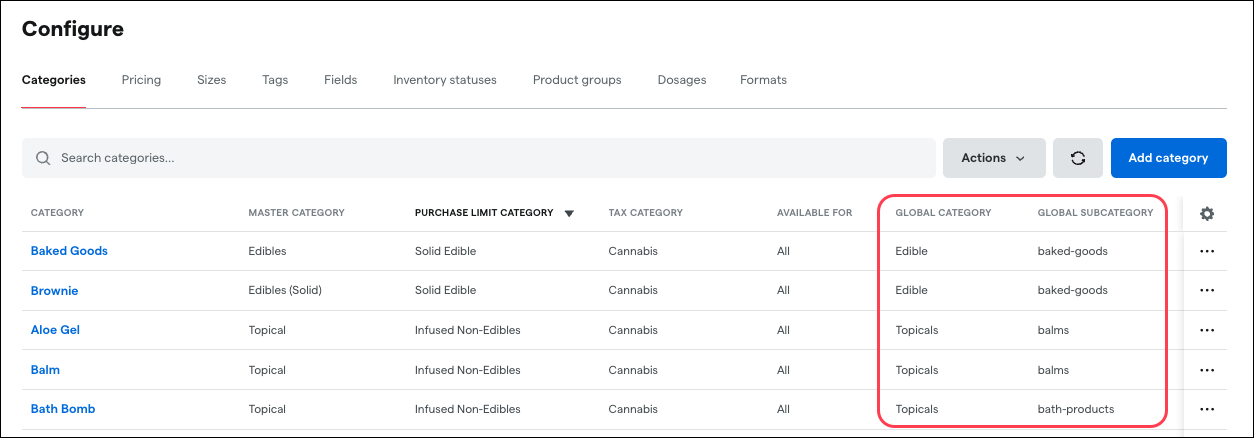Open the Inventory statuses tab

pyautogui.click(x=445, y=80)
